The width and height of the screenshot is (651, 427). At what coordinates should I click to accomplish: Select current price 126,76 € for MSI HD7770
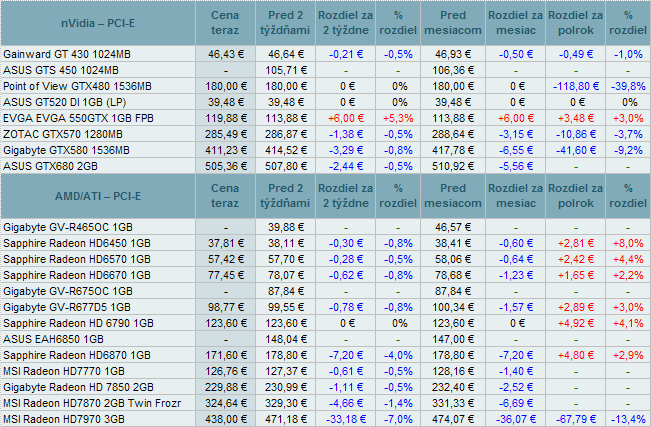(226, 371)
